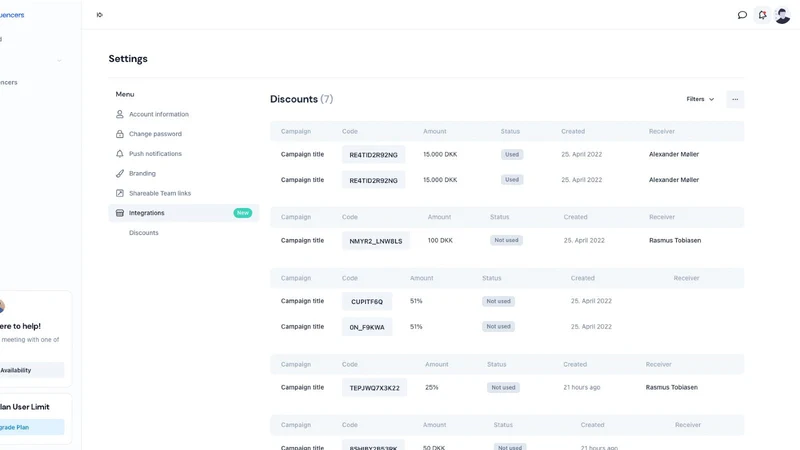
Task: Click the 51% amount for 0N_F9KWA
Action: (416, 327)
